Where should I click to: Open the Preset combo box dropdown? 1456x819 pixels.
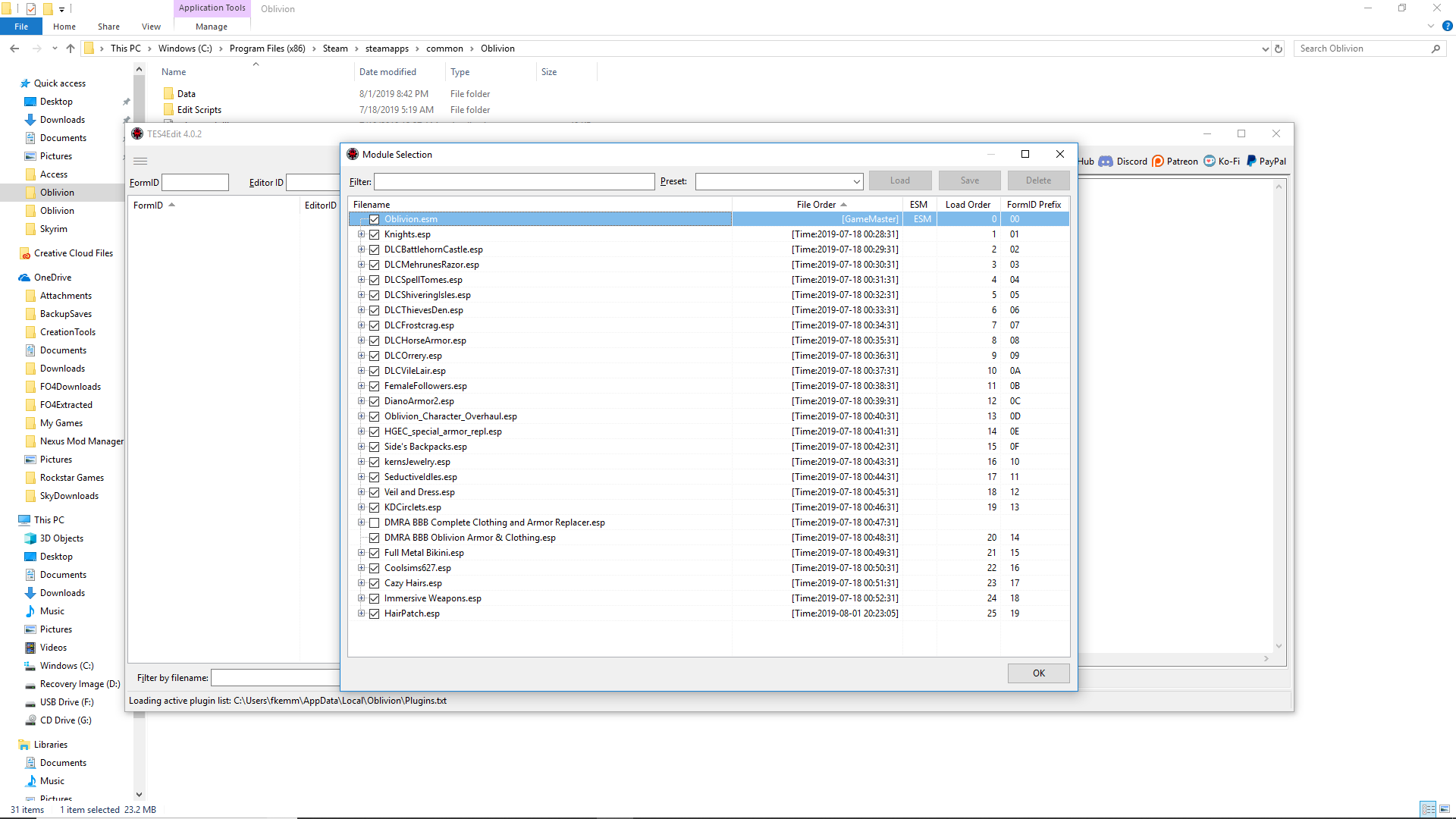tap(856, 182)
